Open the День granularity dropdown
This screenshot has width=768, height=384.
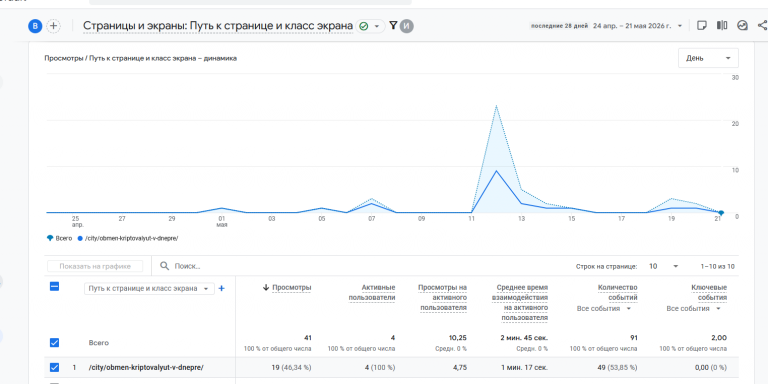708,58
